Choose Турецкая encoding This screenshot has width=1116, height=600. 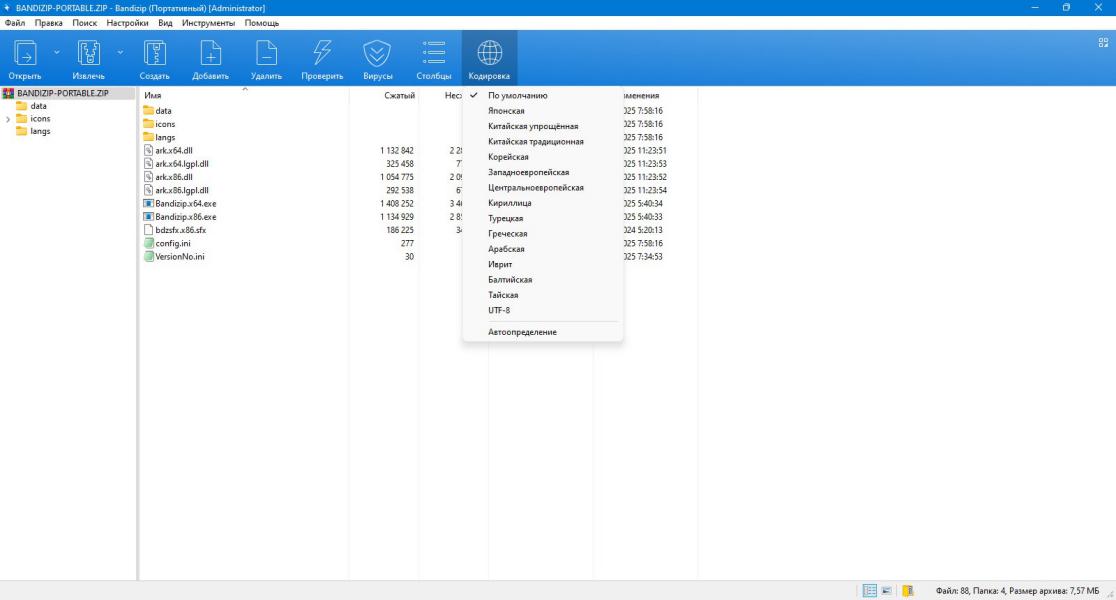[542, 219]
